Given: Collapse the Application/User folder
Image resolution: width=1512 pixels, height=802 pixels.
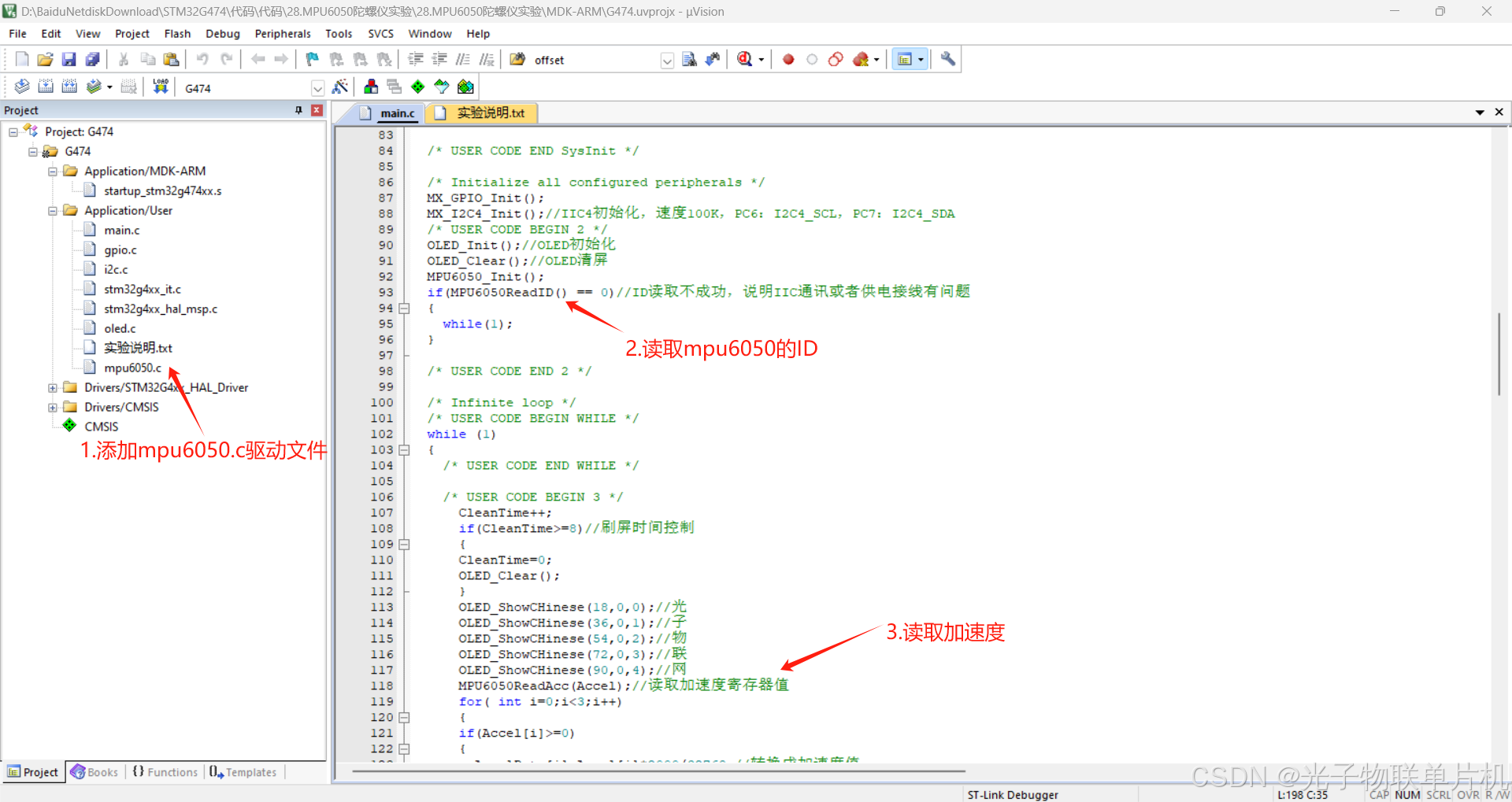Looking at the screenshot, I should (53, 210).
